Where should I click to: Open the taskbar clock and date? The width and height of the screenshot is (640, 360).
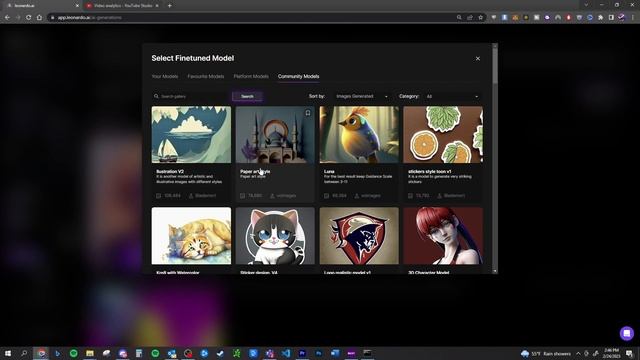coord(611,353)
